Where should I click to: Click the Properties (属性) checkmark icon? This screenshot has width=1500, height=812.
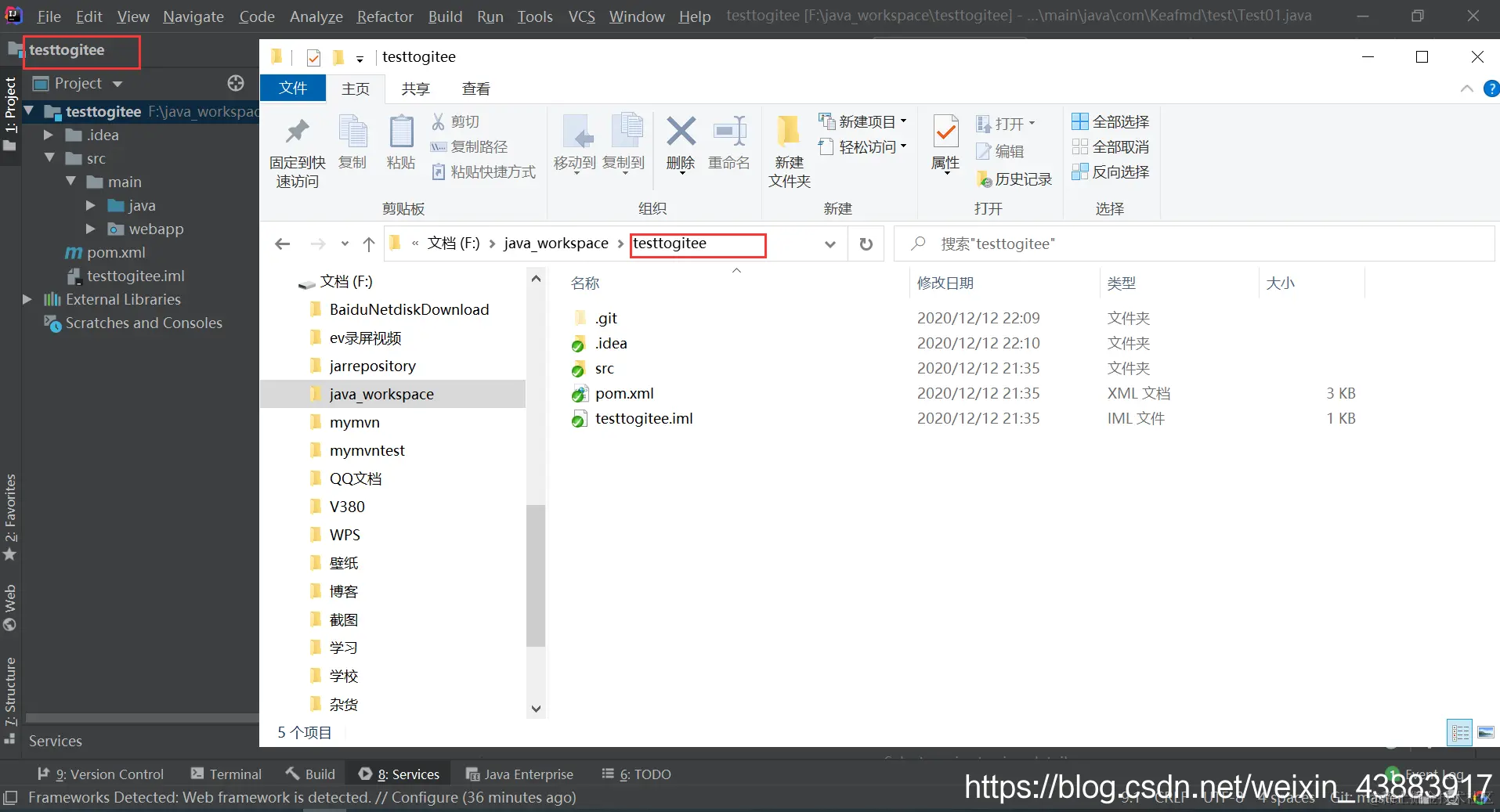(x=945, y=131)
